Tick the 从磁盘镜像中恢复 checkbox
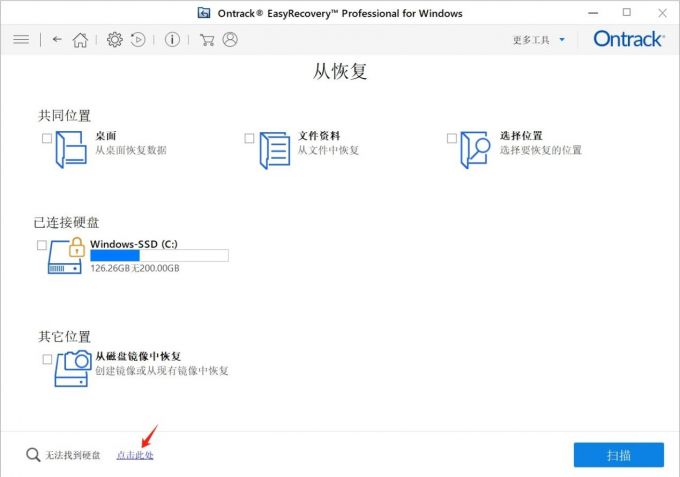This screenshot has height=477, width=680. click(x=47, y=359)
